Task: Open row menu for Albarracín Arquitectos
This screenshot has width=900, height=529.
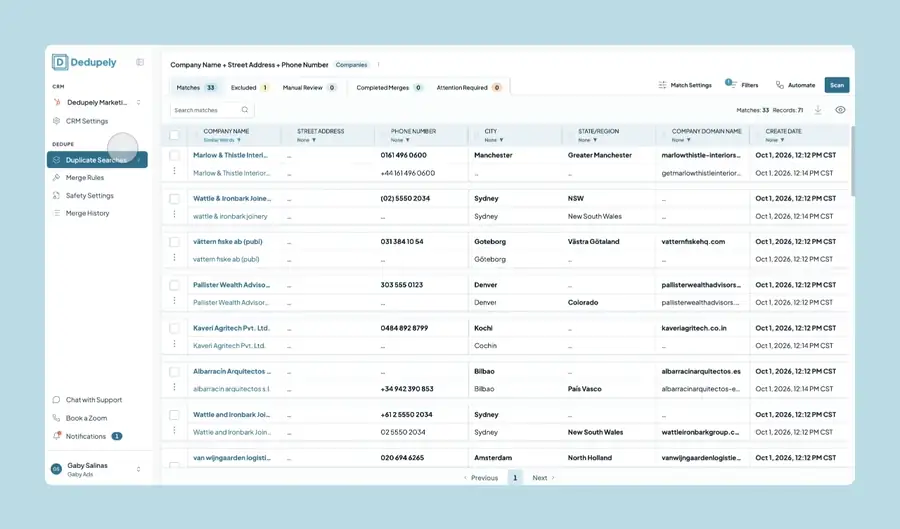Action: [x=174, y=387]
